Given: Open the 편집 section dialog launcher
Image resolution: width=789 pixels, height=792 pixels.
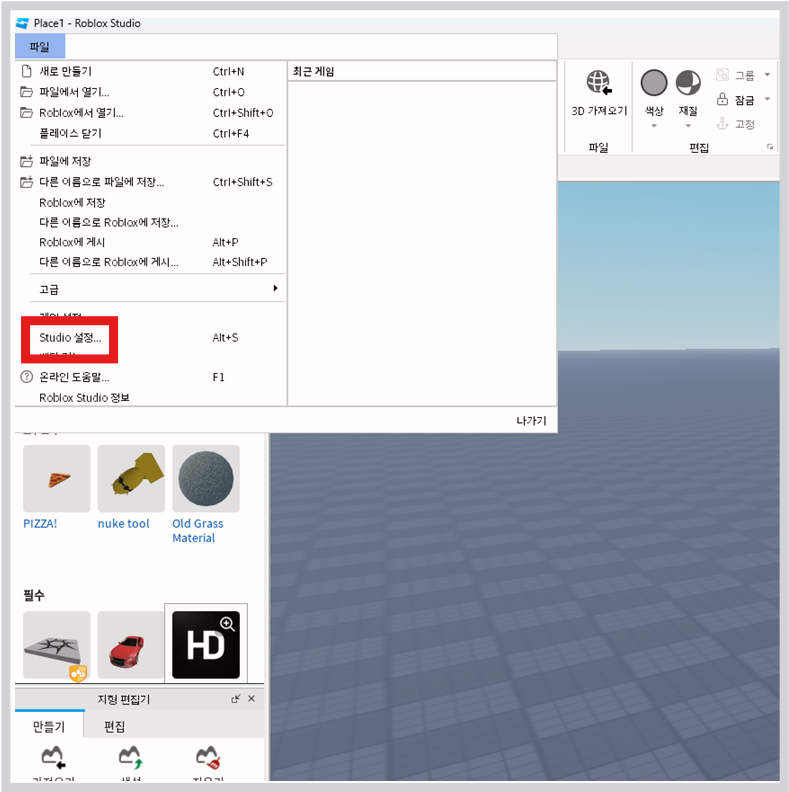Looking at the screenshot, I should (x=770, y=147).
